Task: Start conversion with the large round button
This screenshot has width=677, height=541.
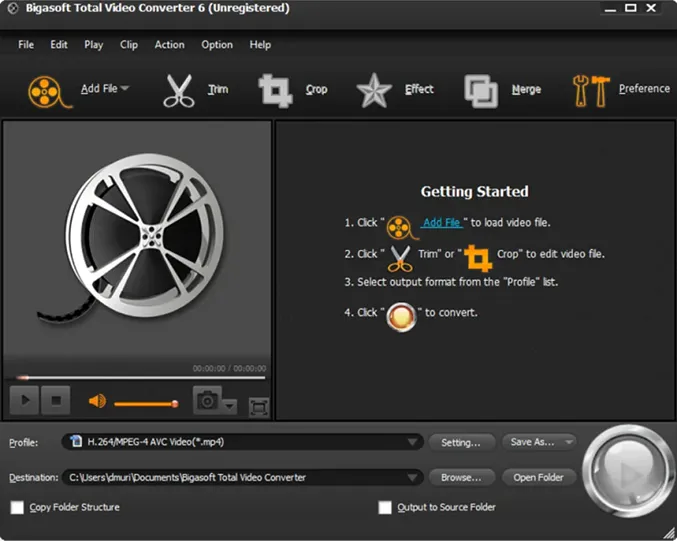Action: point(627,471)
